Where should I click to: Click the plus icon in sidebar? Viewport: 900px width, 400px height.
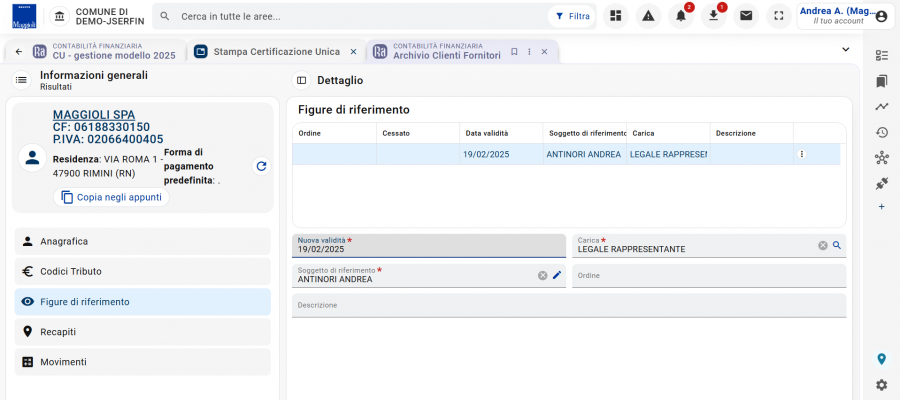882,207
